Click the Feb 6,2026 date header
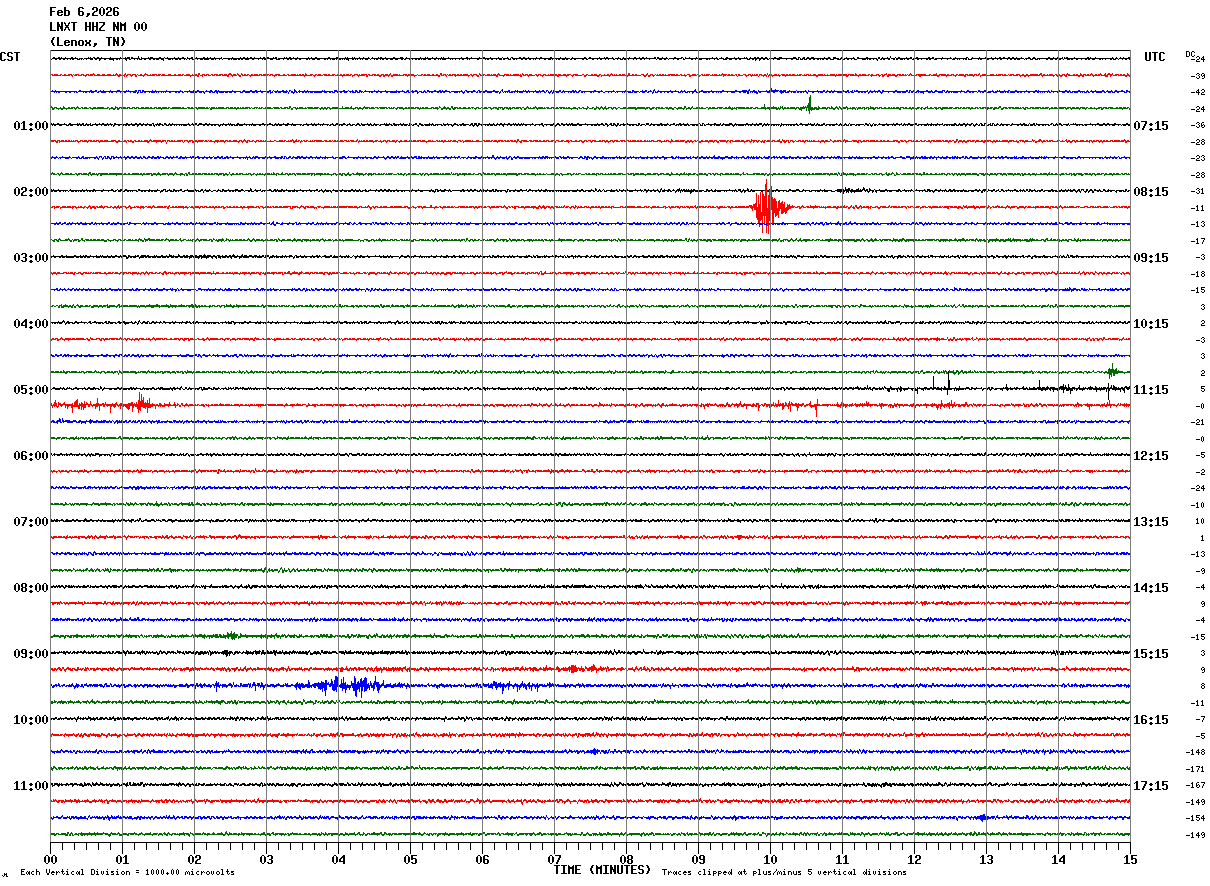Screen dimensions: 1210x886 coord(84,12)
